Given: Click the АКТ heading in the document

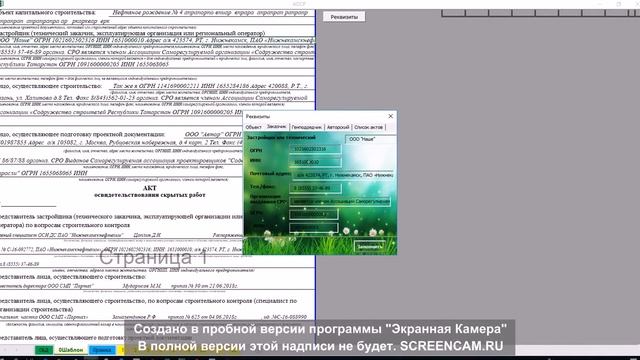Looking at the screenshot, I should click(x=150, y=188).
